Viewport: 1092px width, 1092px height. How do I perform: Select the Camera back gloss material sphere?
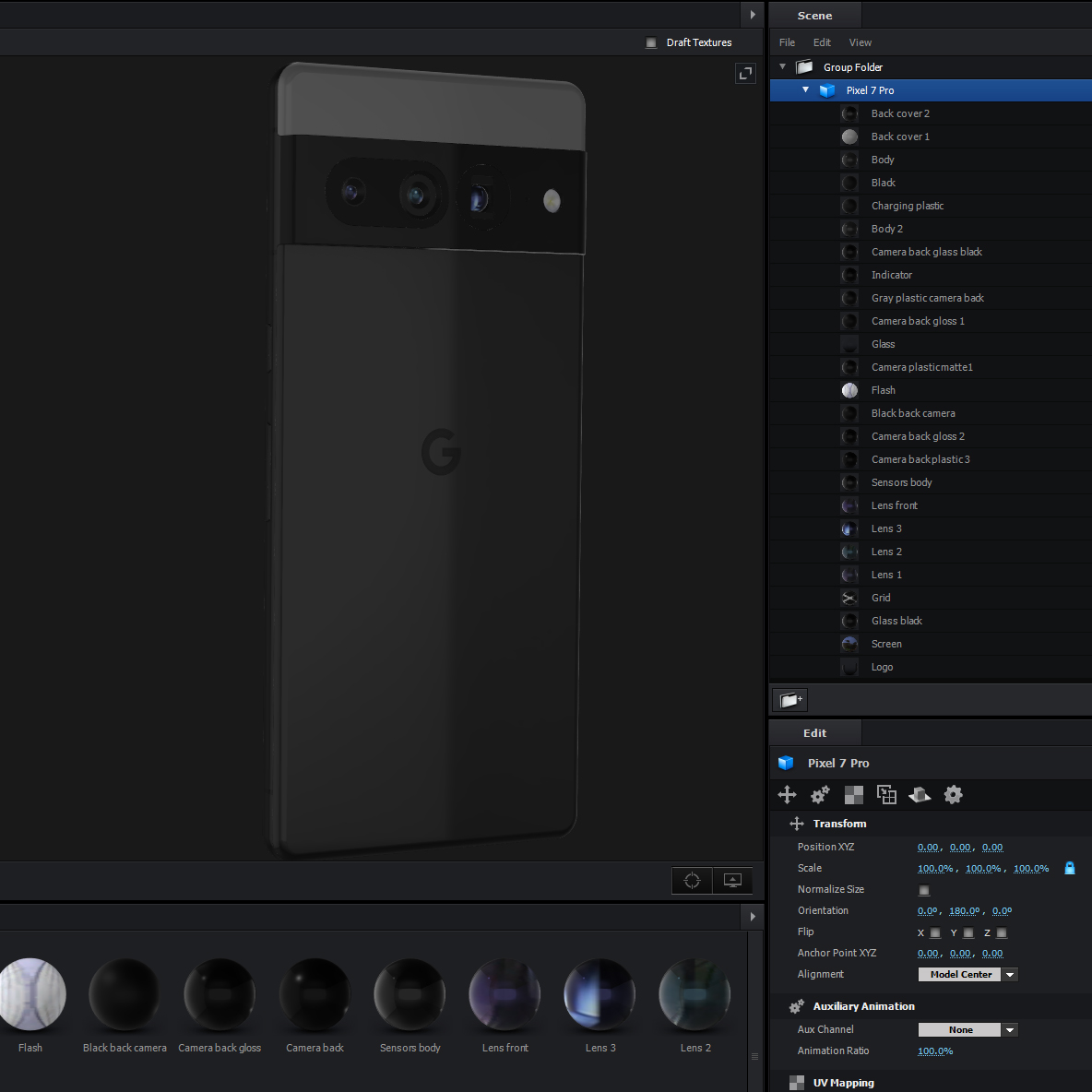pyautogui.click(x=220, y=994)
